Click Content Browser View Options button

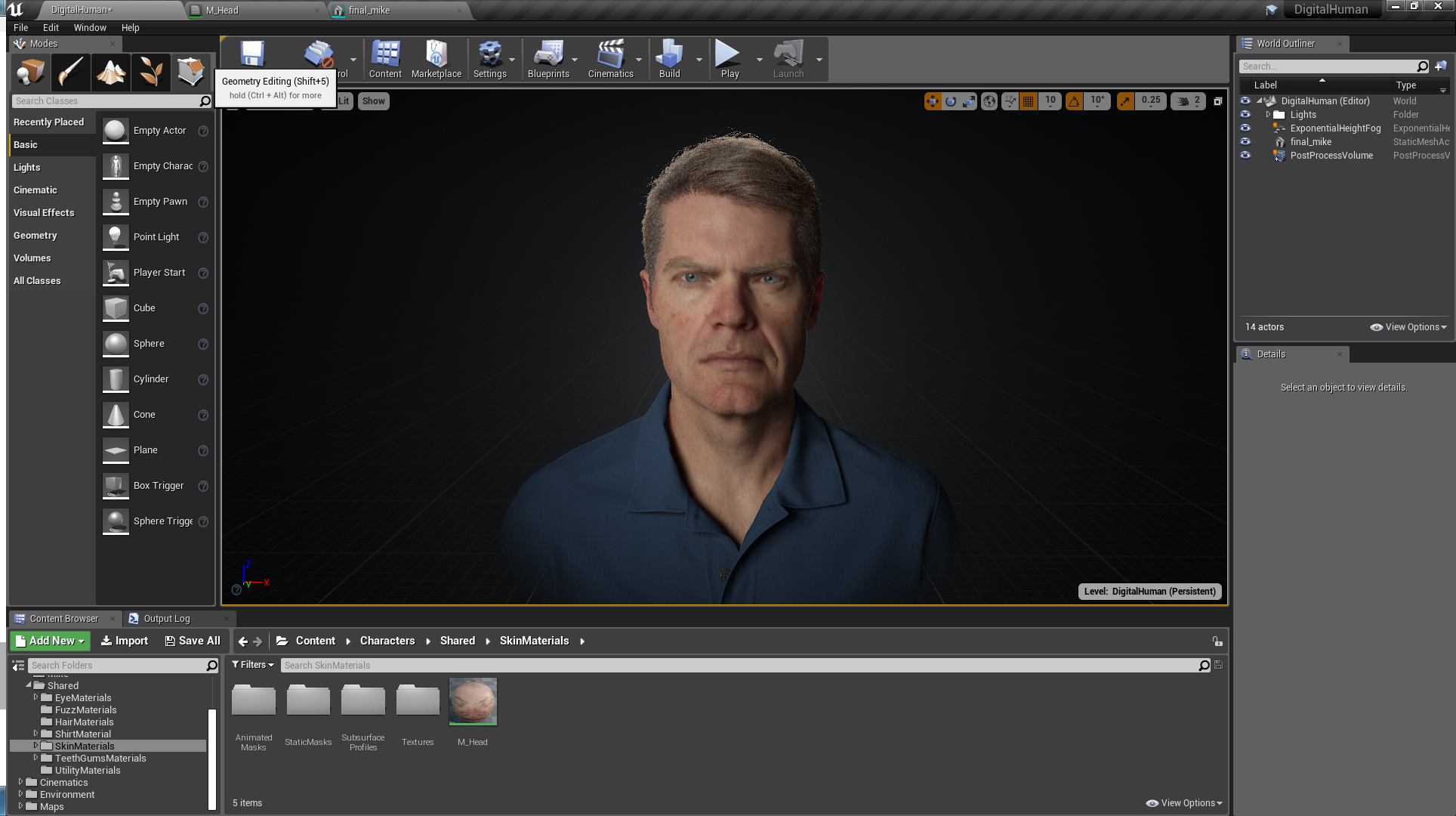[1184, 803]
